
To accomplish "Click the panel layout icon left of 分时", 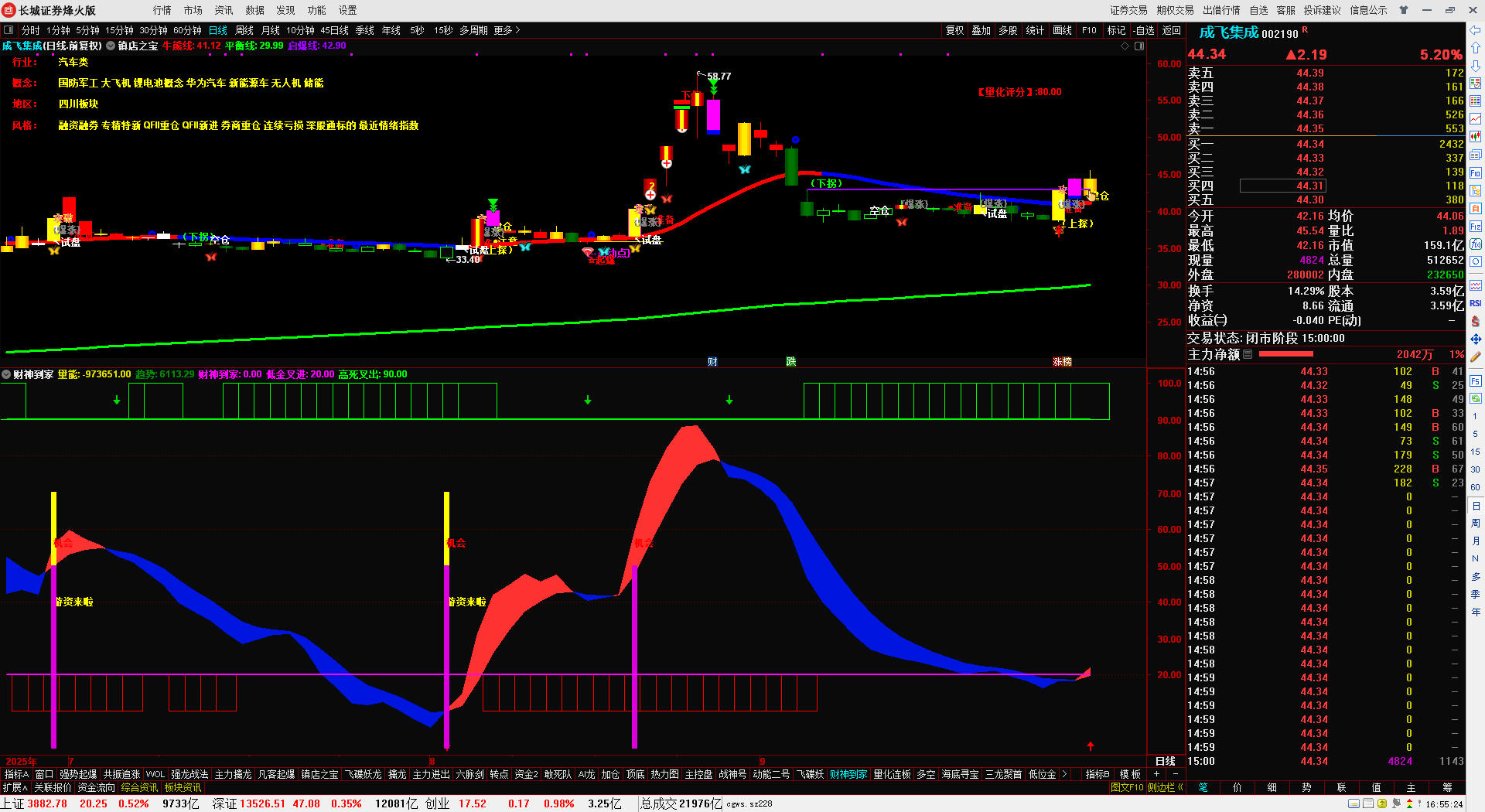I will point(9,30).
